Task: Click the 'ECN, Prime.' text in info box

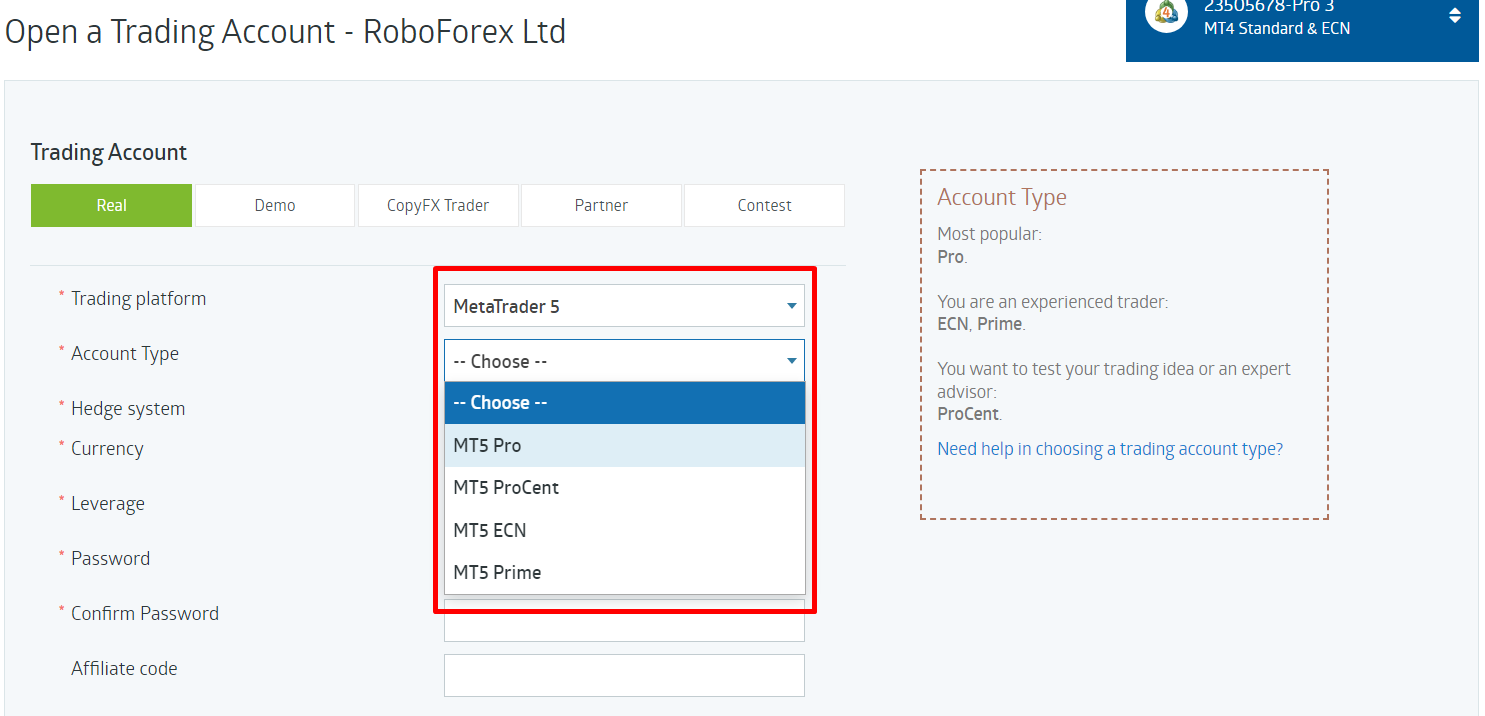Action: pyautogui.click(x=981, y=324)
